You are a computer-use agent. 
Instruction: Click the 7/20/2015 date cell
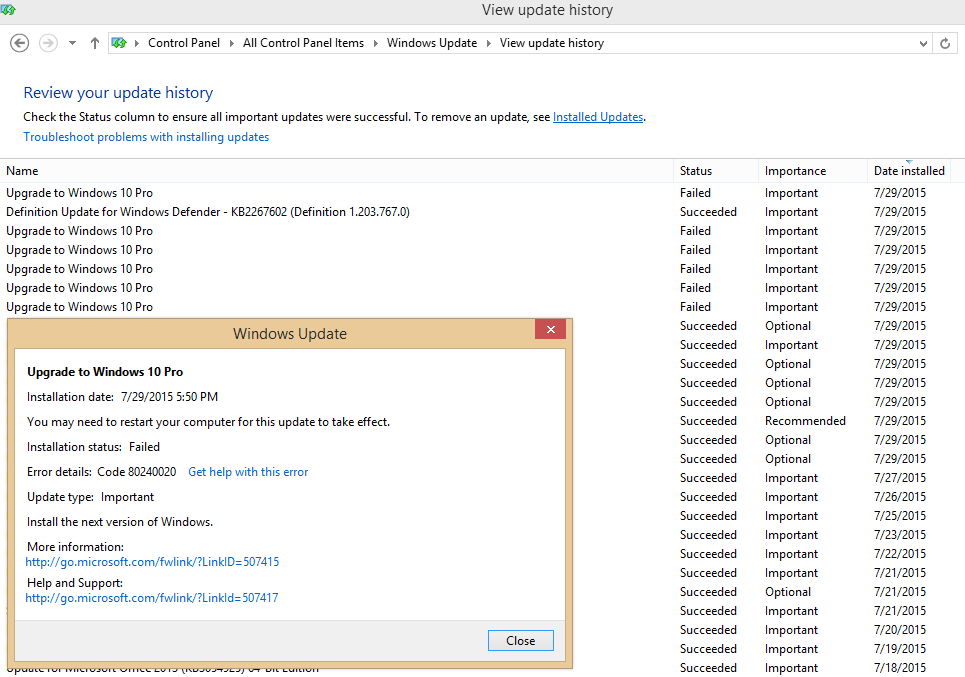[900, 630]
